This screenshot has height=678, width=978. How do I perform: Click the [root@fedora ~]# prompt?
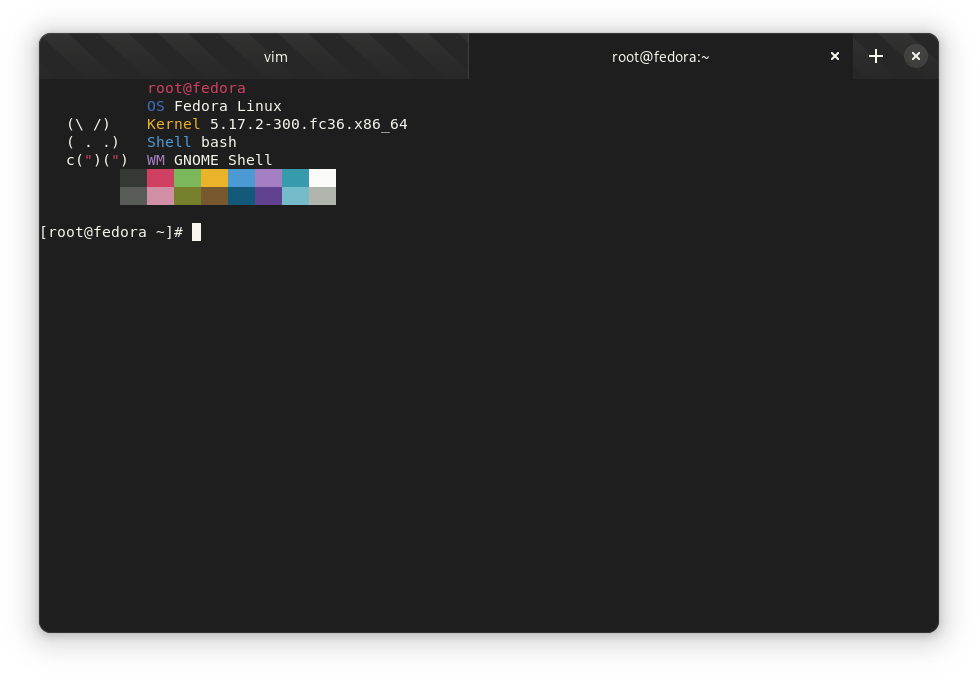[x=112, y=232]
